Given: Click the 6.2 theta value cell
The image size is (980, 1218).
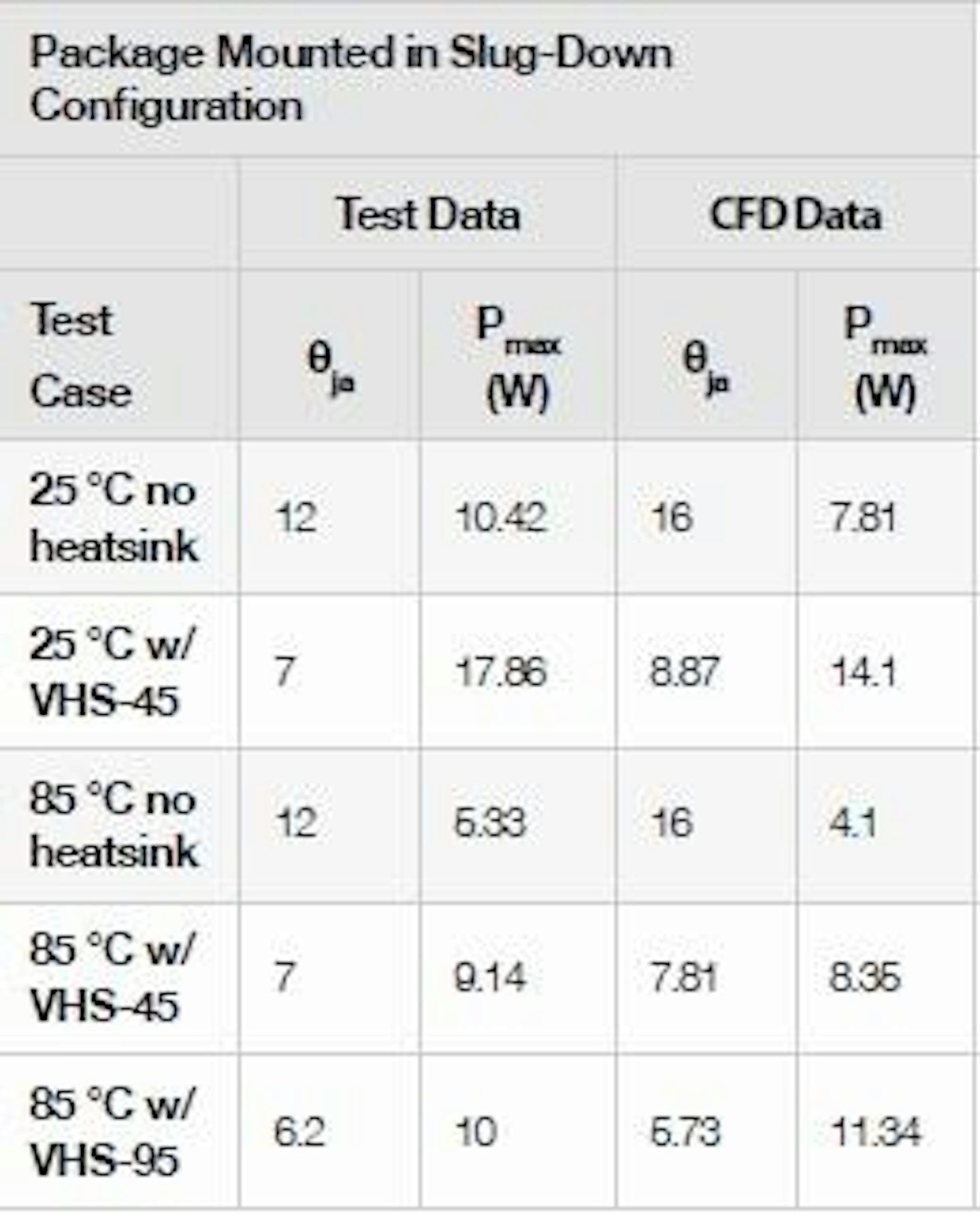Looking at the screenshot, I should (x=299, y=1132).
